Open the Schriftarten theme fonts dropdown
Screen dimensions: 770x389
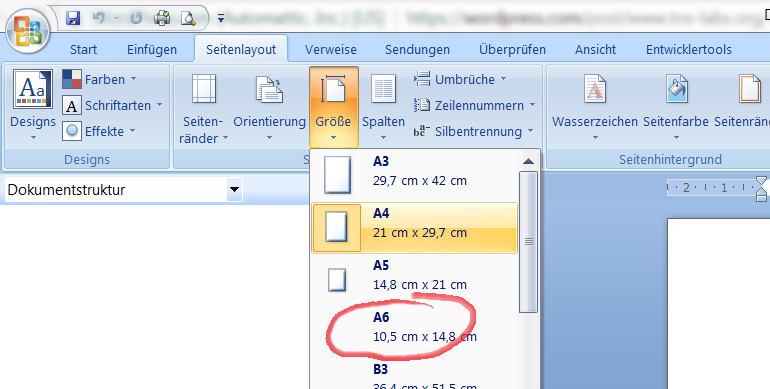coord(112,105)
